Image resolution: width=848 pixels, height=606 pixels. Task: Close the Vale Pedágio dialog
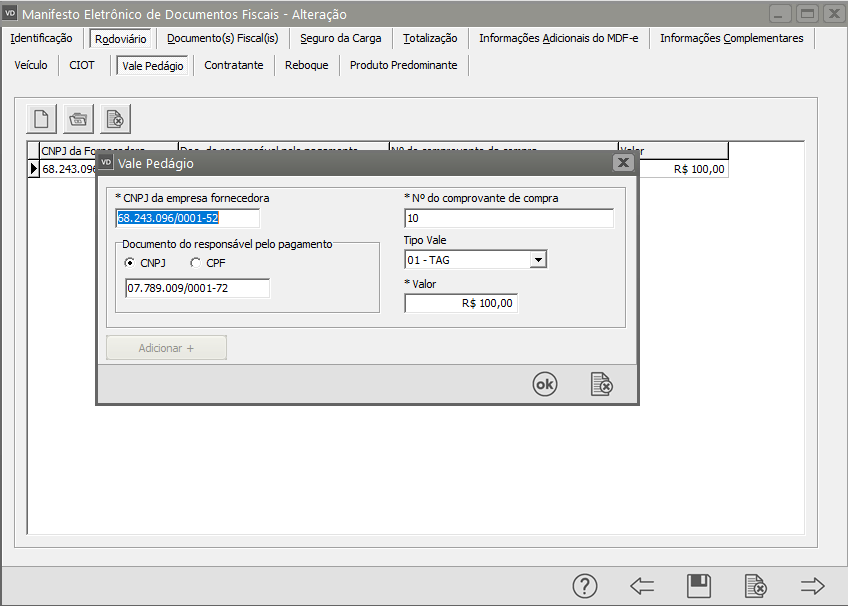pyautogui.click(x=623, y=163)
